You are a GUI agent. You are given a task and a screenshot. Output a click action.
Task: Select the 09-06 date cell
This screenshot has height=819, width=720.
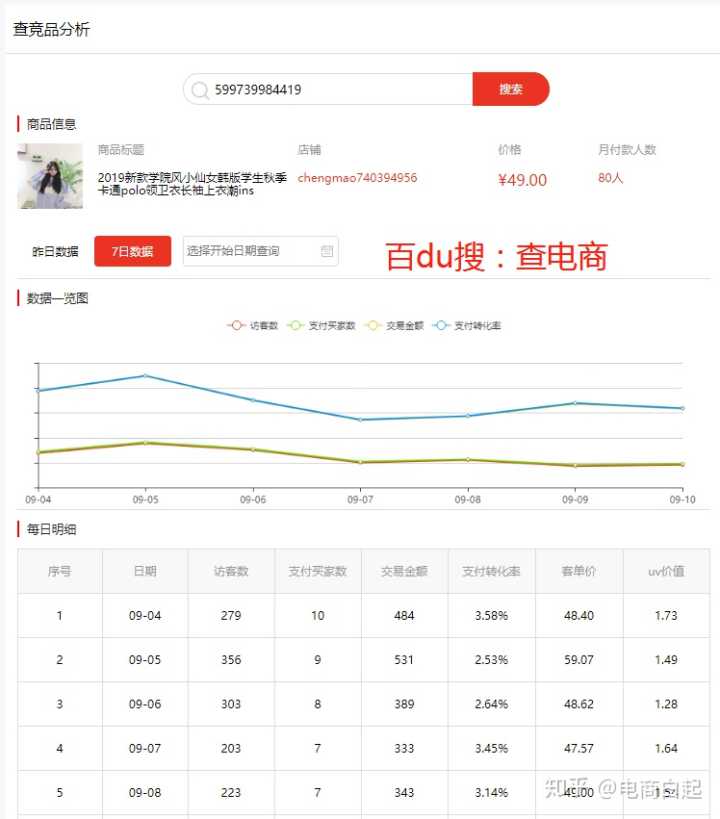145,704
